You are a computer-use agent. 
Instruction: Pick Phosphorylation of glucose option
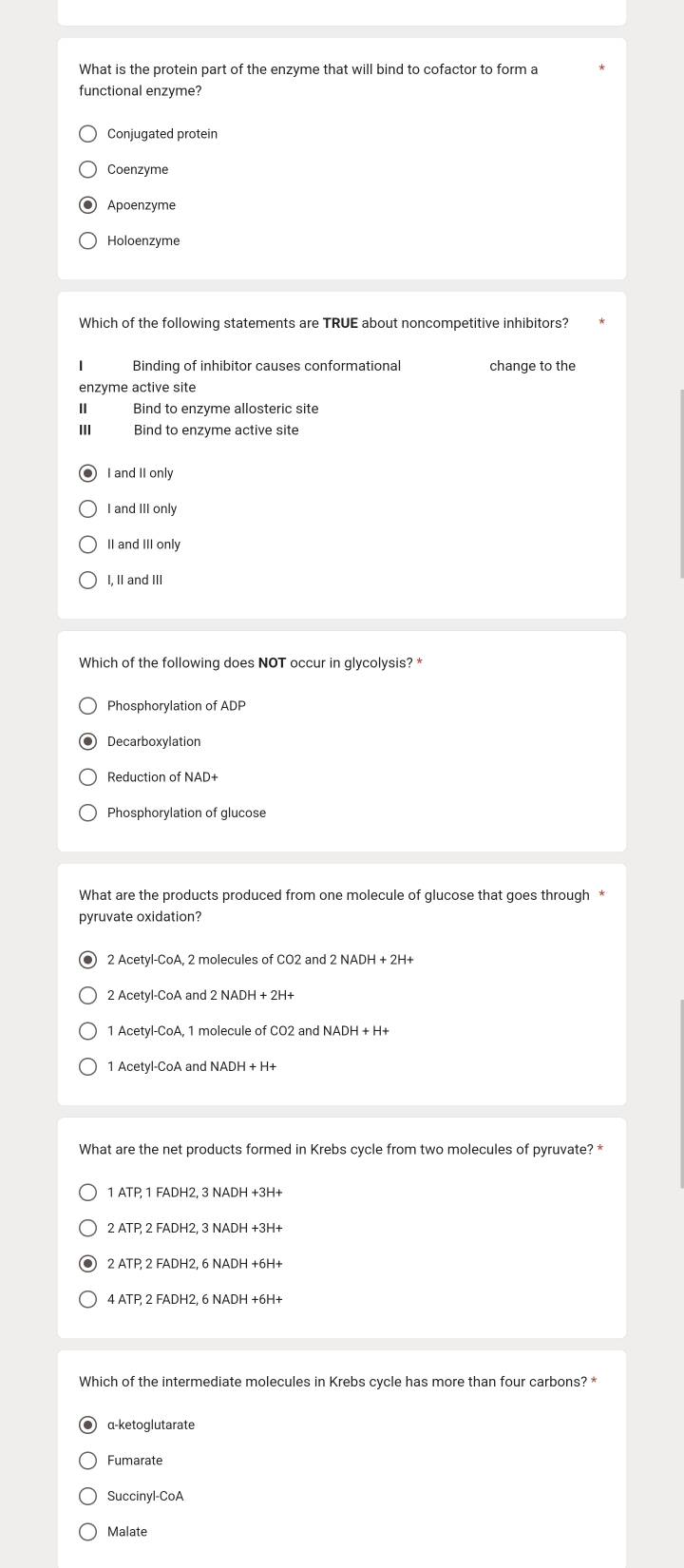pyautogui.click(x=88, y=813)
